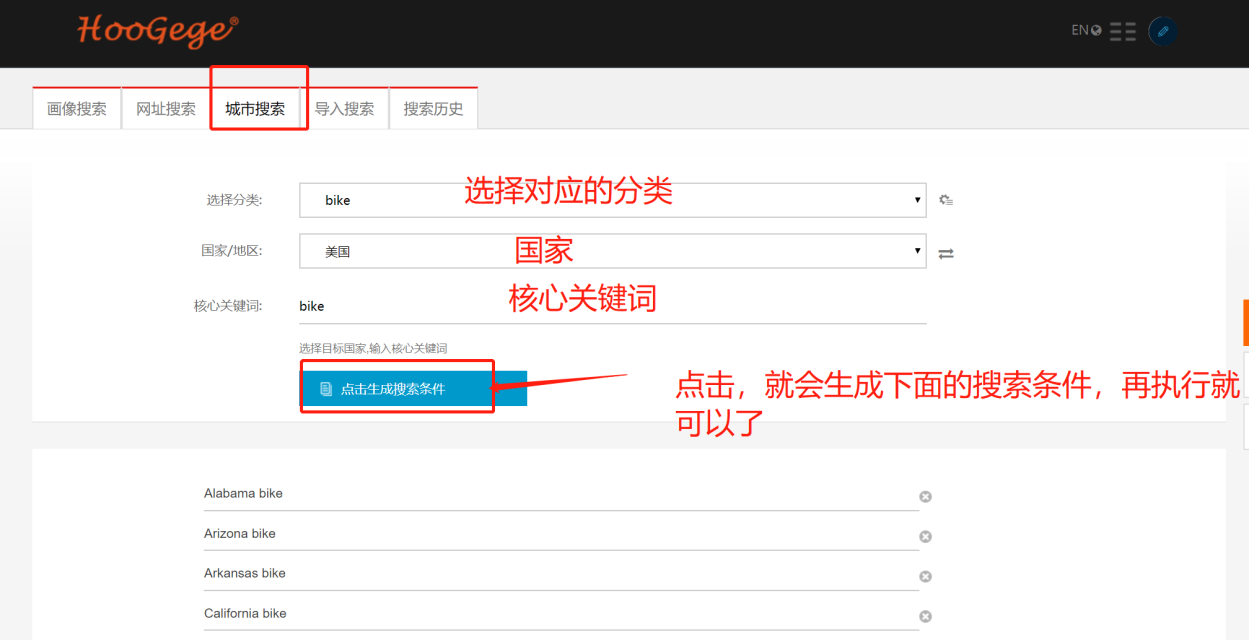The height and width of the screenshot is (640, 1249).
Task: Click the EN language globe icon
Action: click(1086, 30)
